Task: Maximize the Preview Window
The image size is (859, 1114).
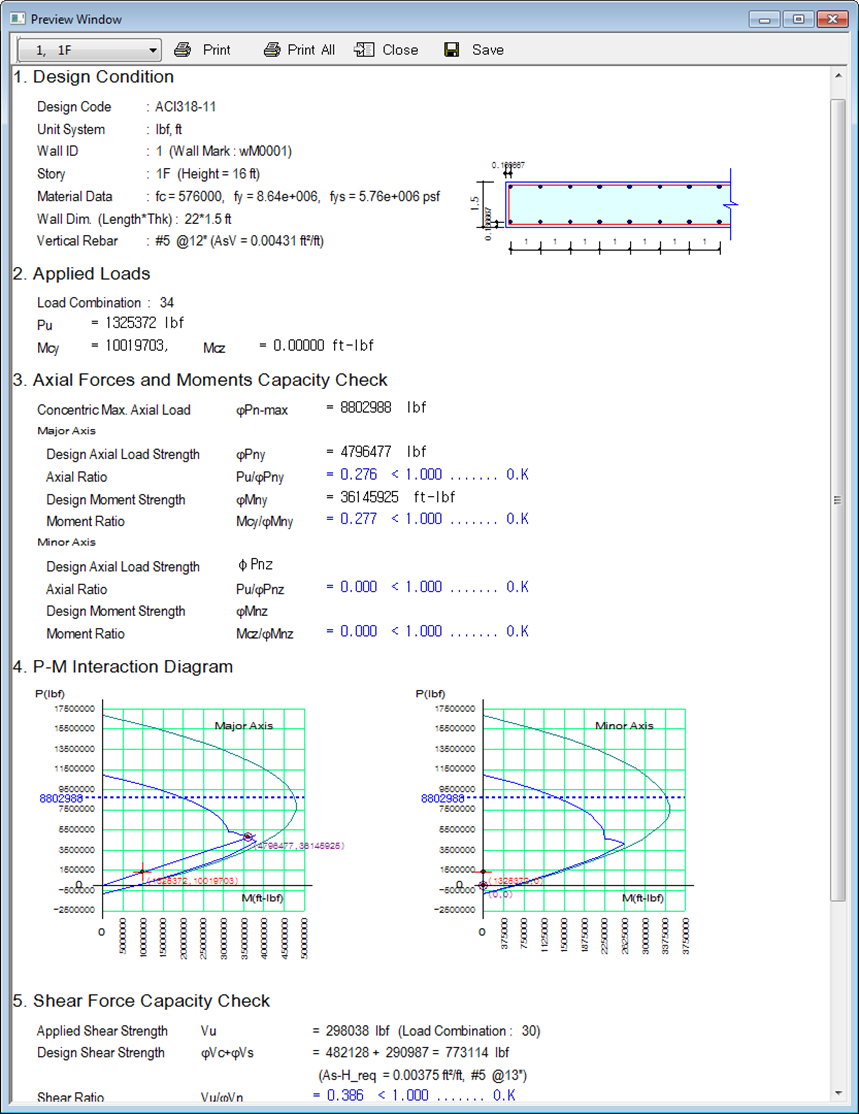Action: tap(798, 19)
